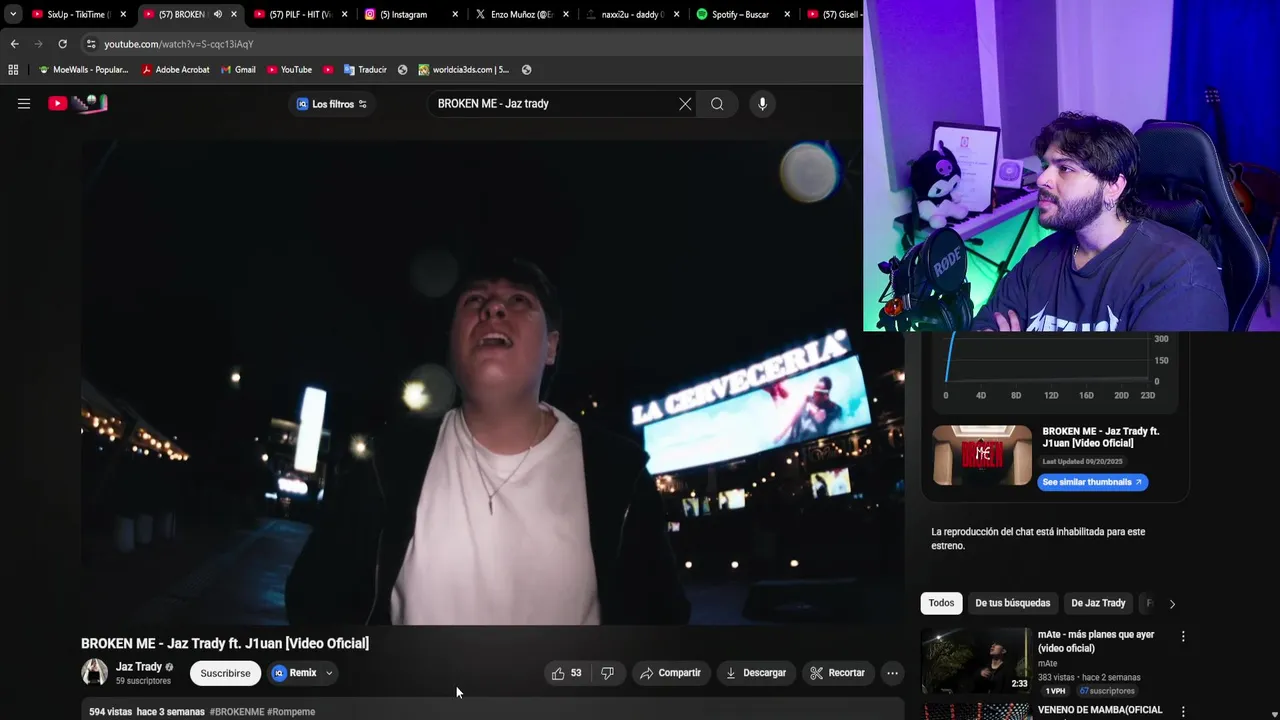Viewport: 1280px width, 720px height.
Task: Clip the video with Recortar
Action: click(837, 673)
